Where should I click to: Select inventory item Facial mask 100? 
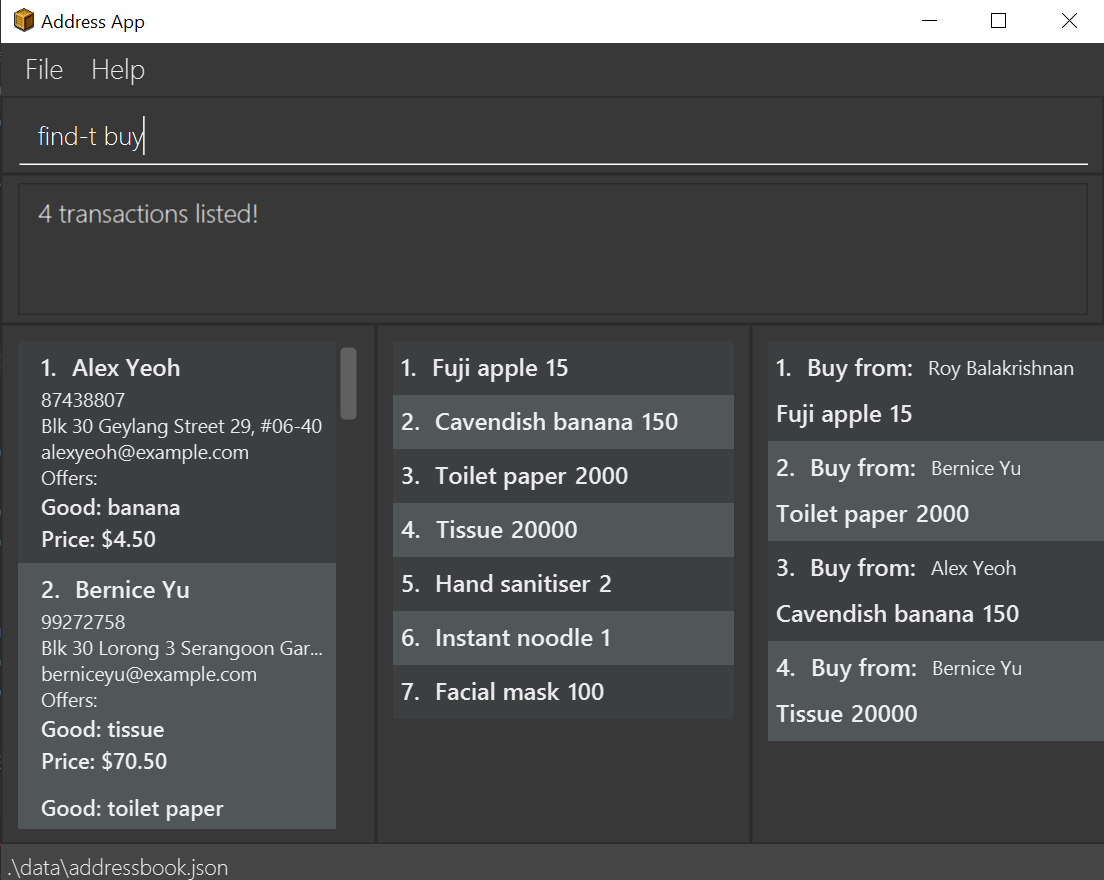point(563,691)
